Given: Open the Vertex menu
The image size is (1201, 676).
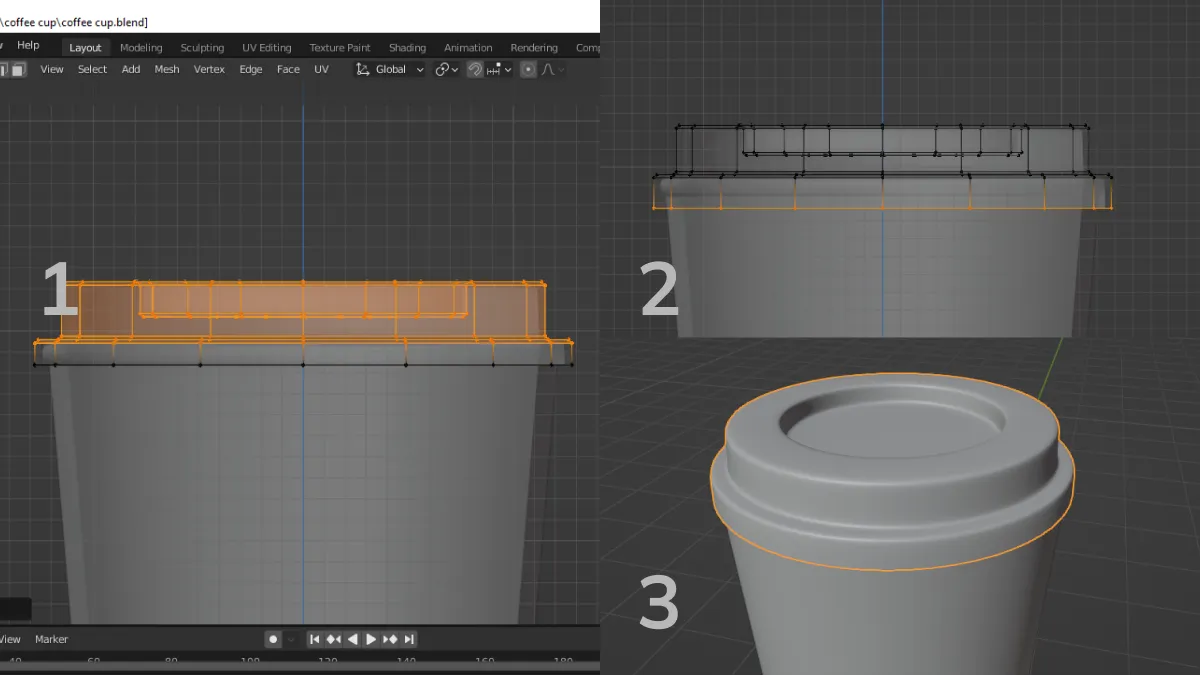Looking at the screenshot, I should pyautogui.click(x=209, y=70).
